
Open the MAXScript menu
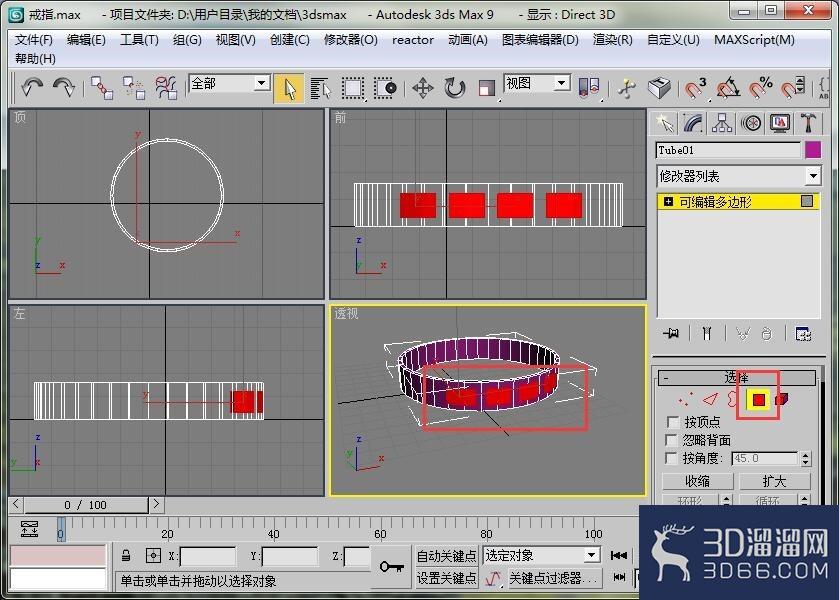[754, 40]
